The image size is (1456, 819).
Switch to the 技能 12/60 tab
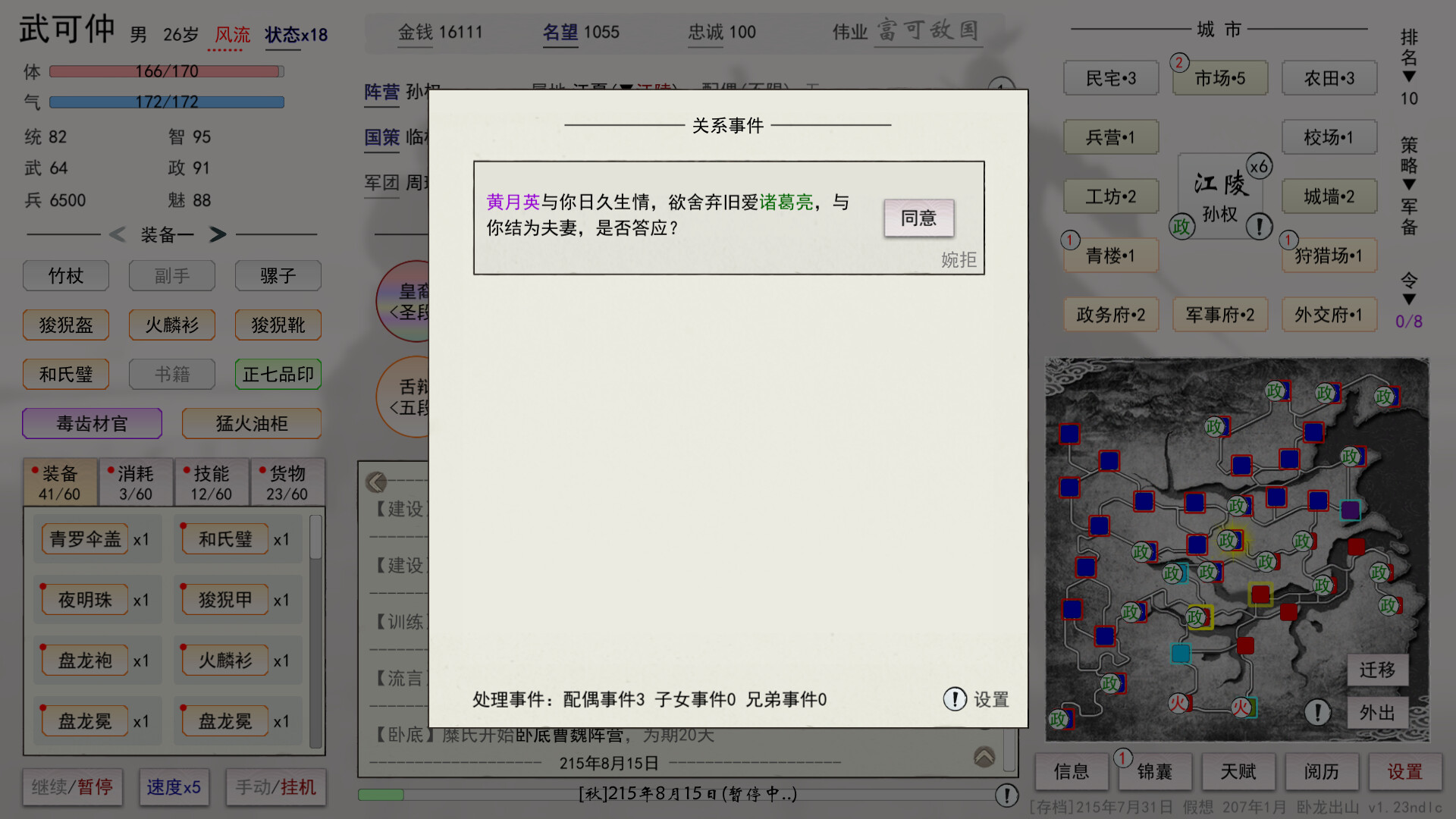tap(212, 482)
